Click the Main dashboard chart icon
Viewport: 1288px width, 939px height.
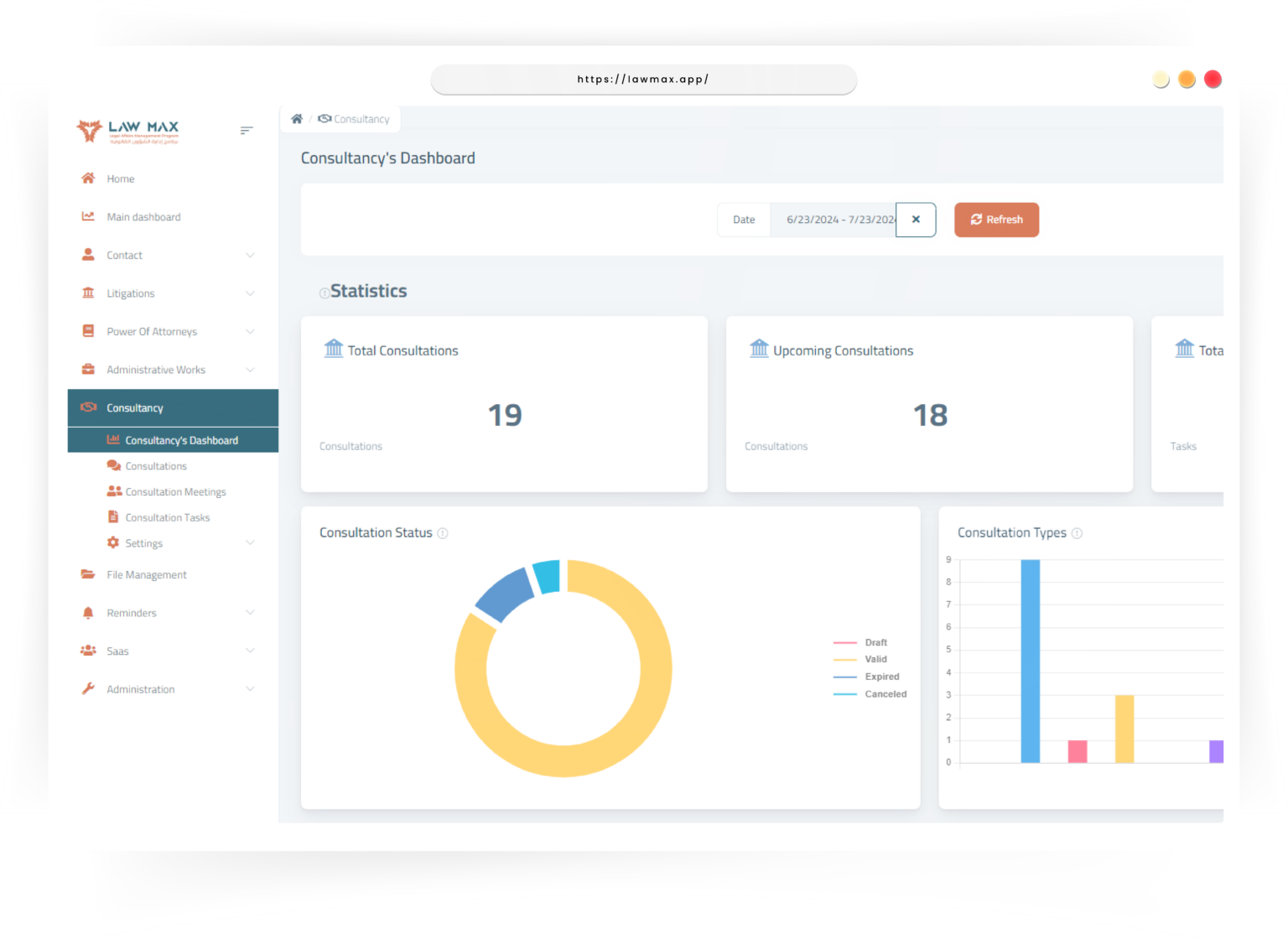click(x=88, y=216)
